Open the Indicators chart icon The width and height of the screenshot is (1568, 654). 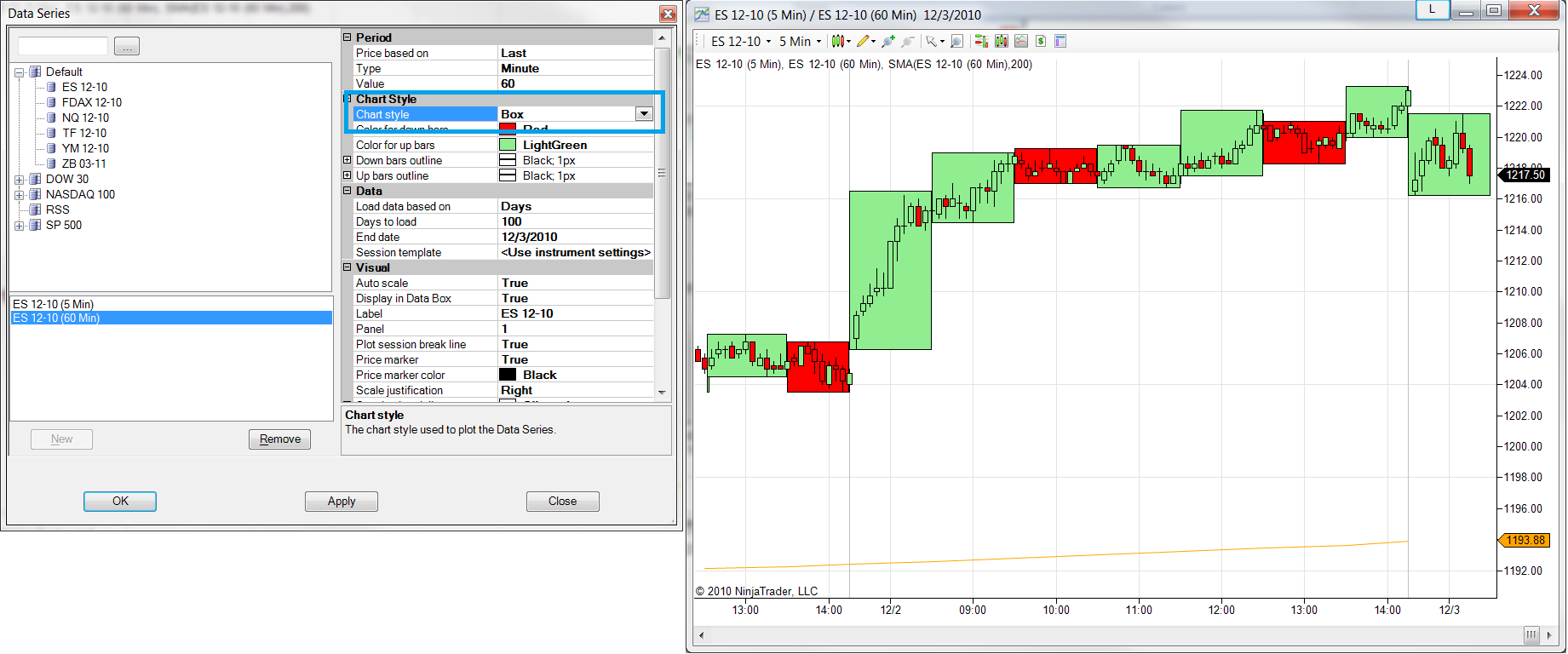[x=1020, y=41]
